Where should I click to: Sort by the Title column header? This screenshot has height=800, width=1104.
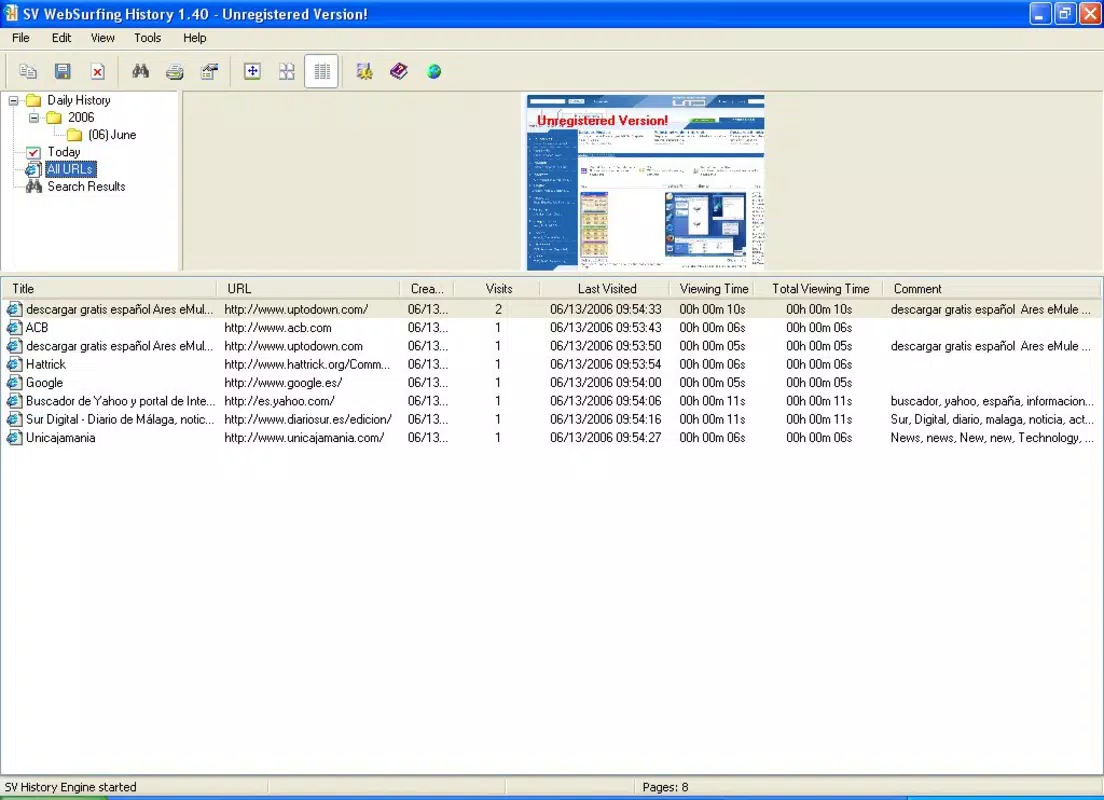coord(108,289)
